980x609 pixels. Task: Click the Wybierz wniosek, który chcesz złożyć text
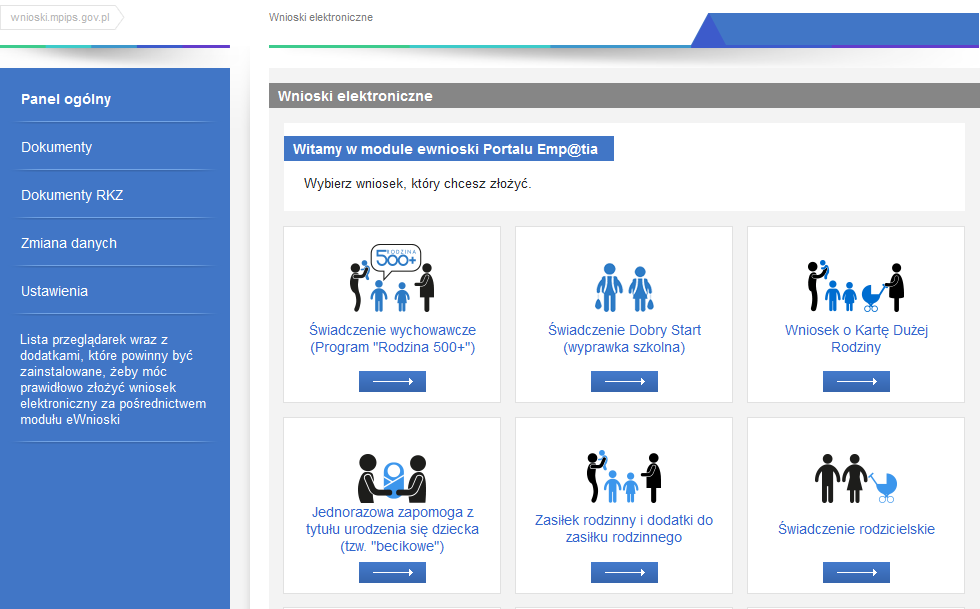(x=418, y=184)
